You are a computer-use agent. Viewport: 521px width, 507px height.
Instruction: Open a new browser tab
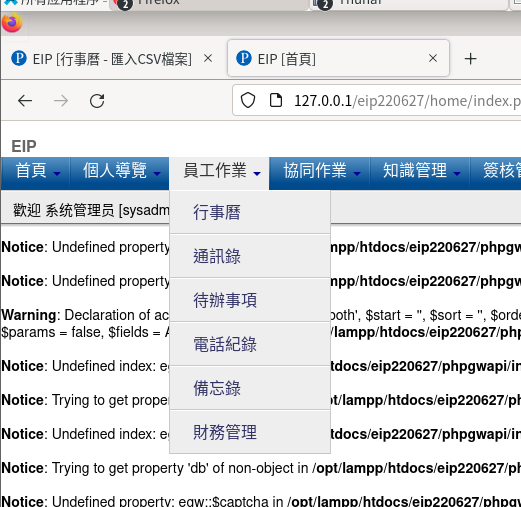[470, 59]
